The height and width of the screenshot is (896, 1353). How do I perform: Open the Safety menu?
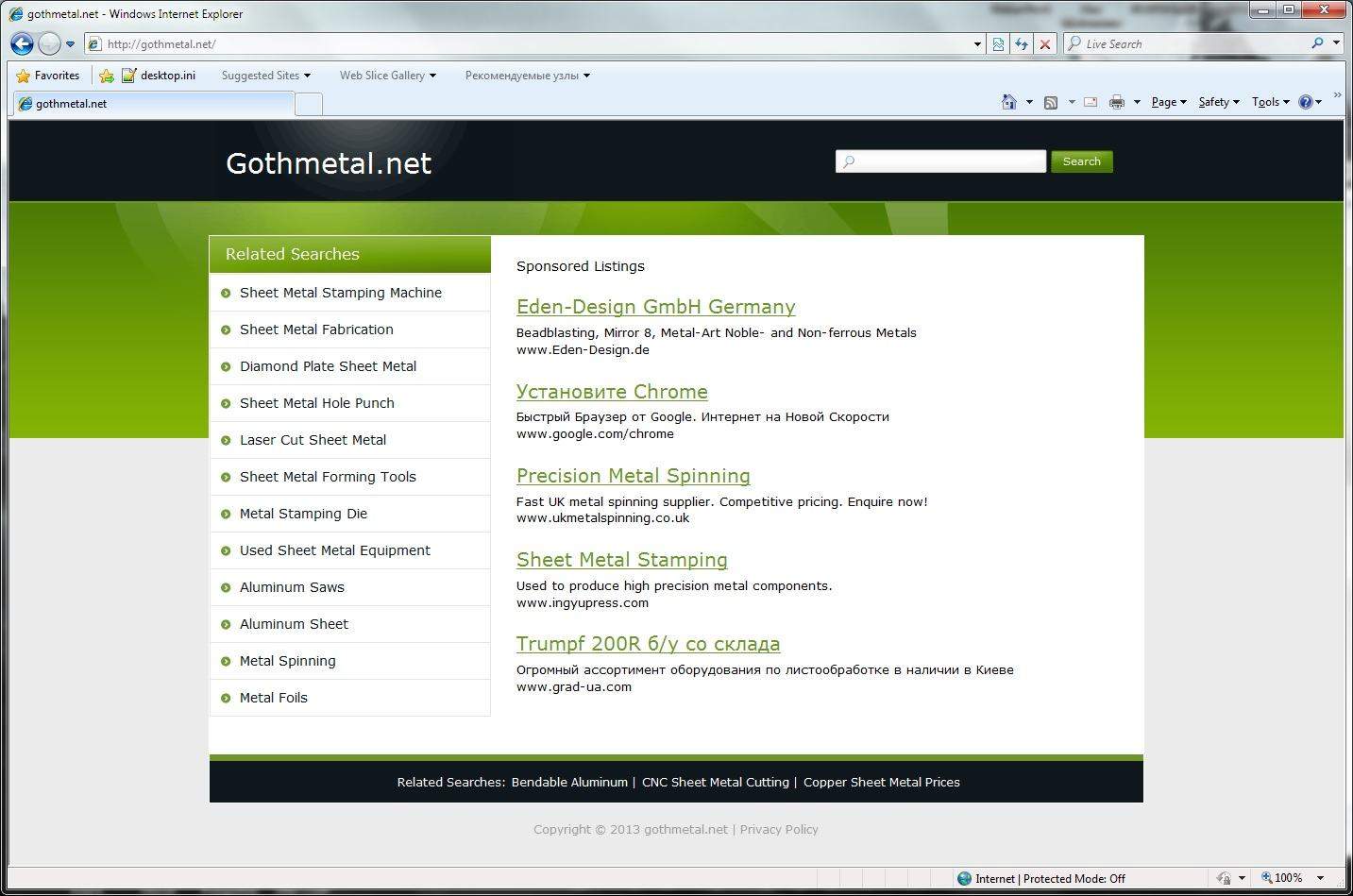(1219, 102)
